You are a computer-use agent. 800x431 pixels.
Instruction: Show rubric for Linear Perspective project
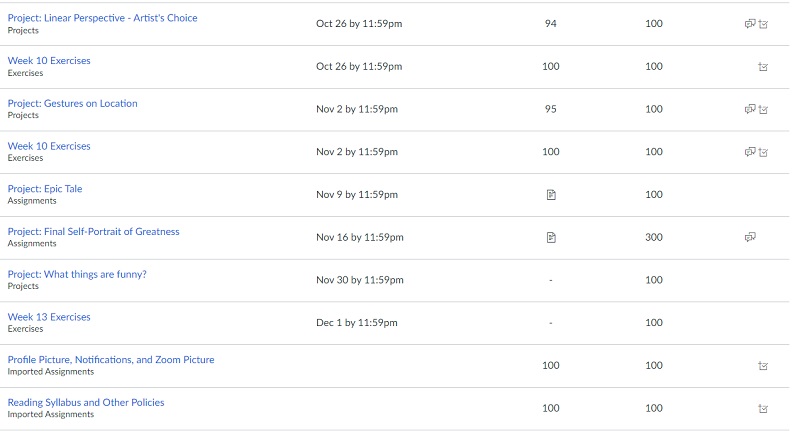click(x=763, y=24)
